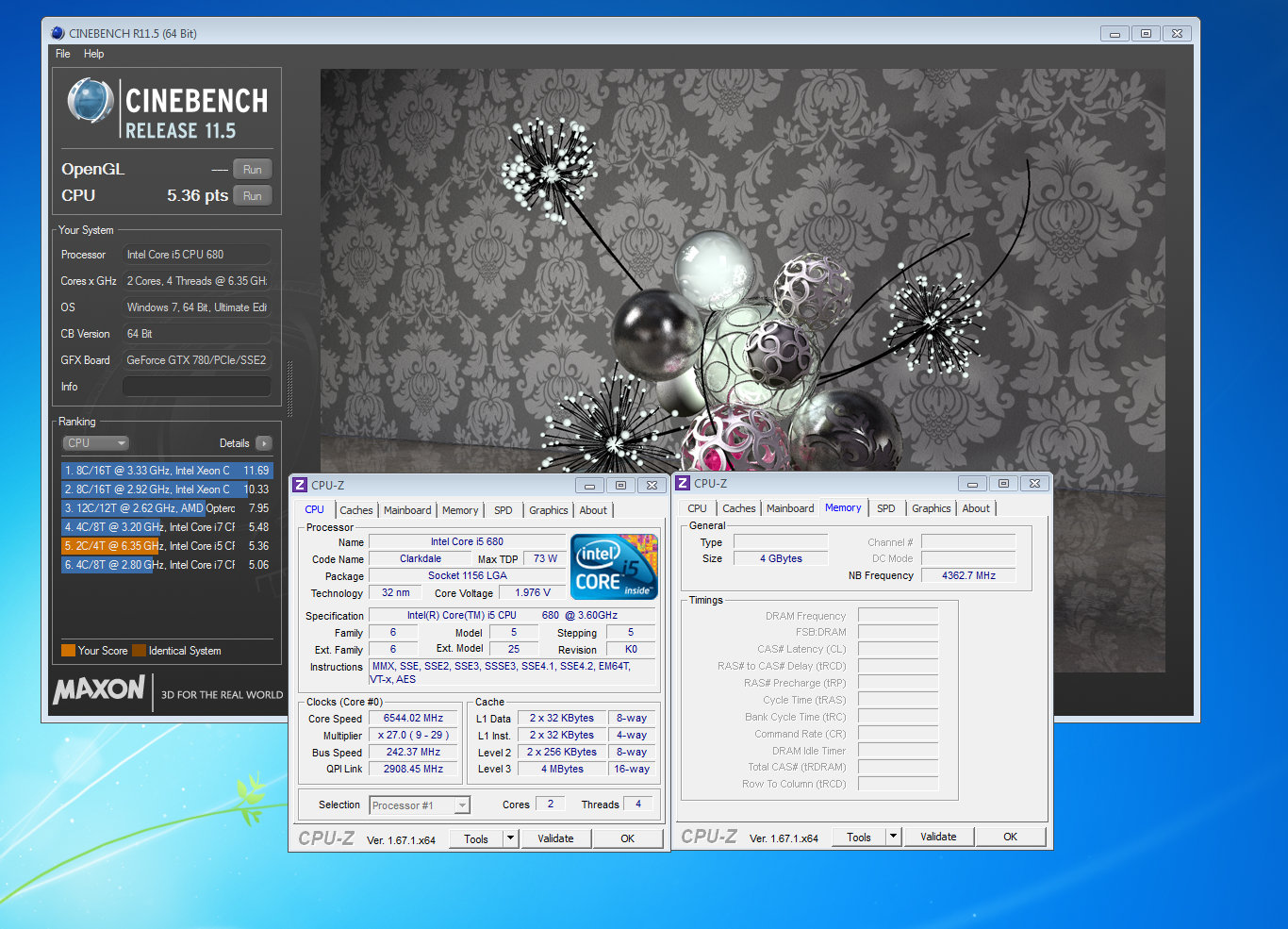Click the Info input field
Viewport: 1288px width, 929px height.
pos(197,387)
